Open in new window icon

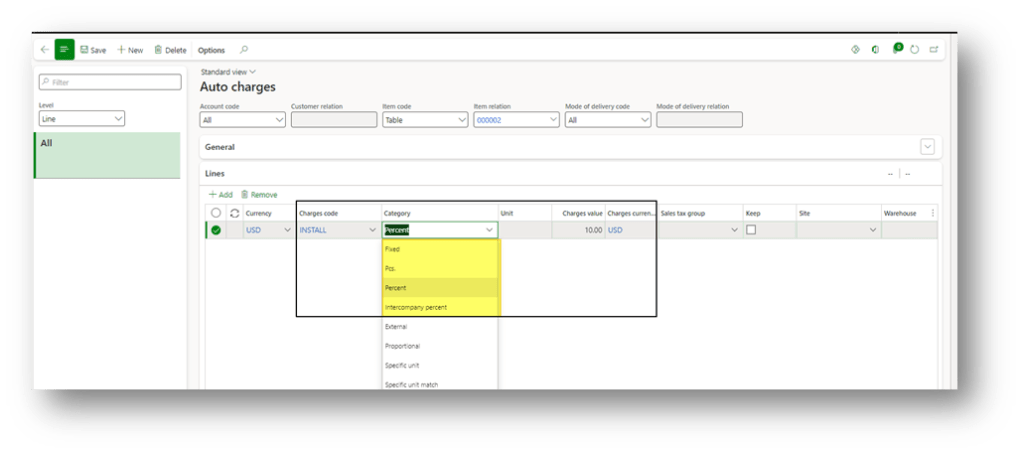[933, 49]
